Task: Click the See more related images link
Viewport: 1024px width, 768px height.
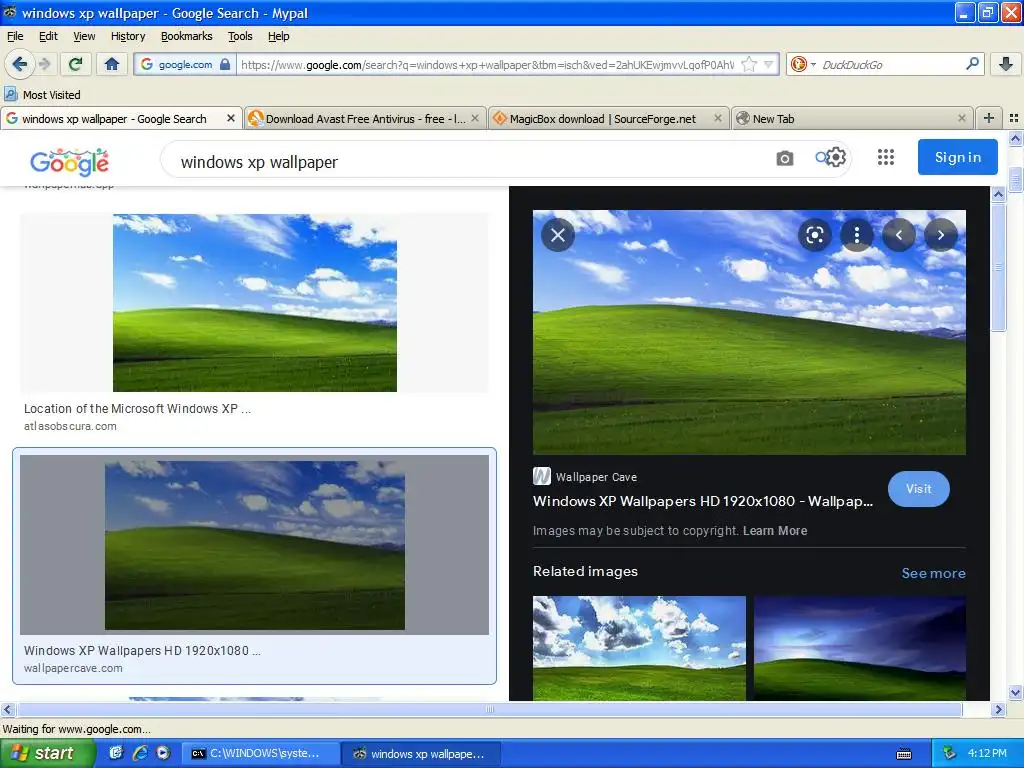Action: [x=933, y=573]
